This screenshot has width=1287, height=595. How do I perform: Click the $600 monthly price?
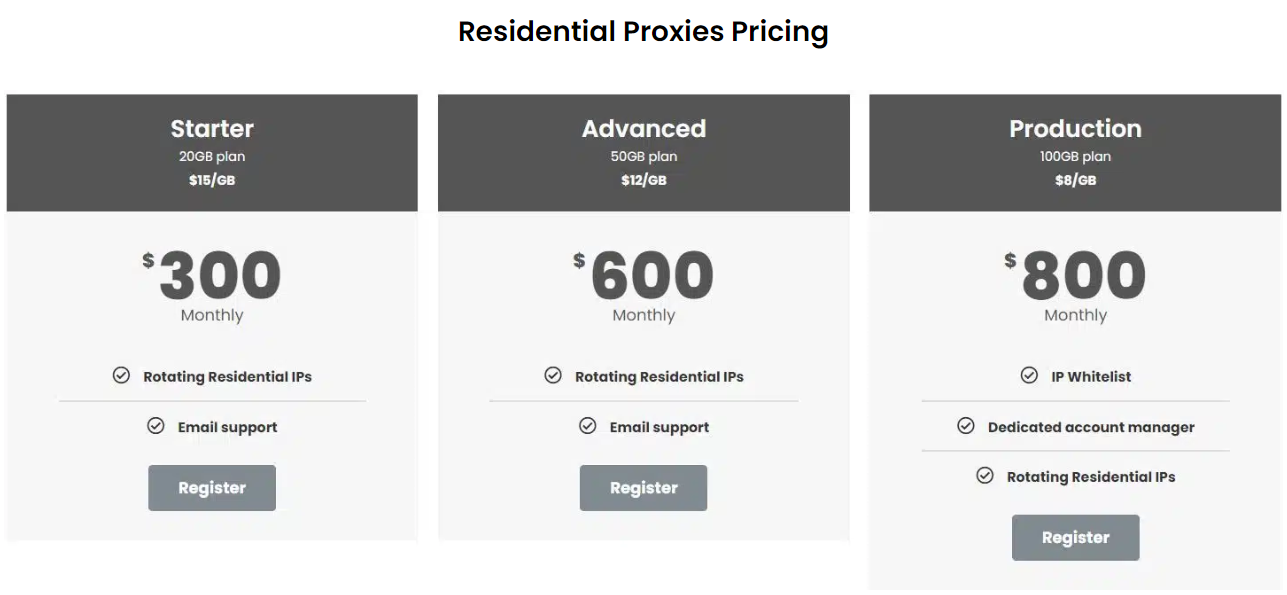pos(643,276)
